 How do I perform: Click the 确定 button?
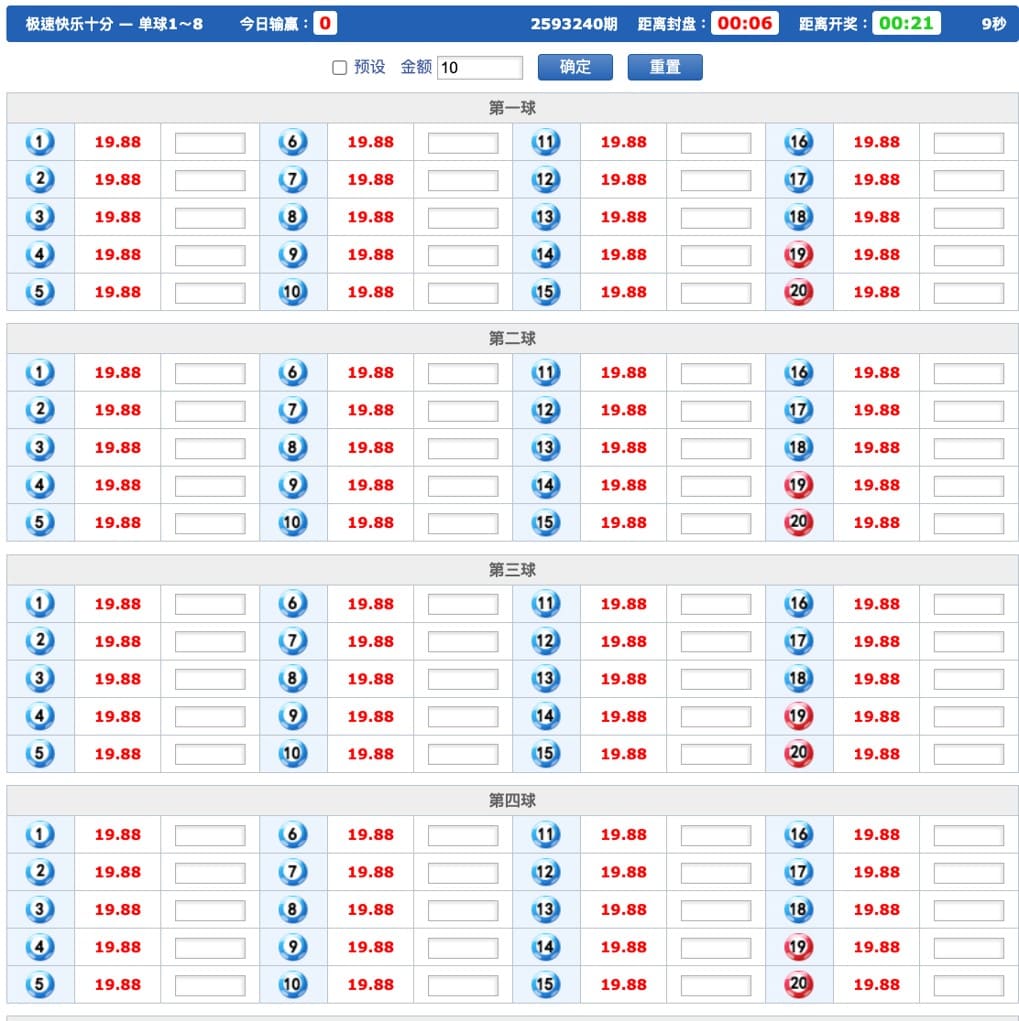pyautogui.click(x=575, y=67)
